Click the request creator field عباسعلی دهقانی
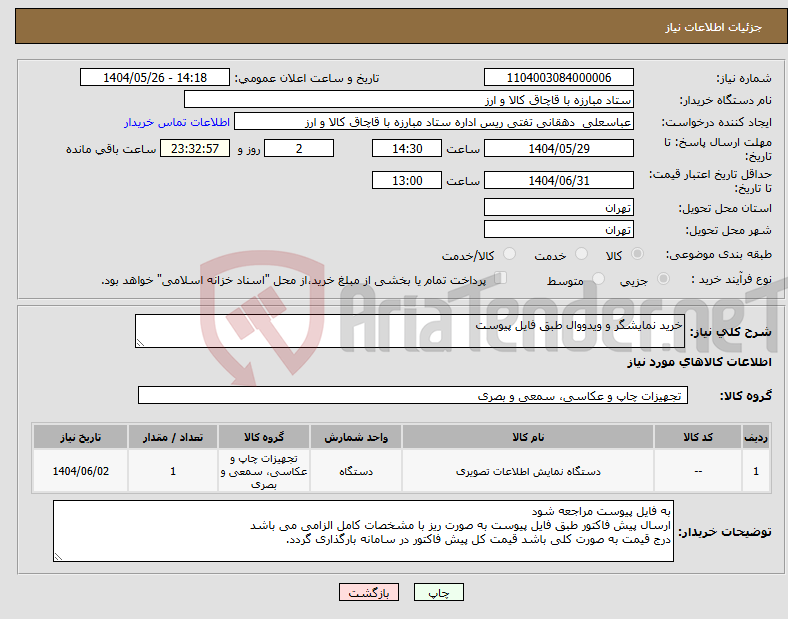The width and height of the screenshot is (788, 619). pos(434,122)
